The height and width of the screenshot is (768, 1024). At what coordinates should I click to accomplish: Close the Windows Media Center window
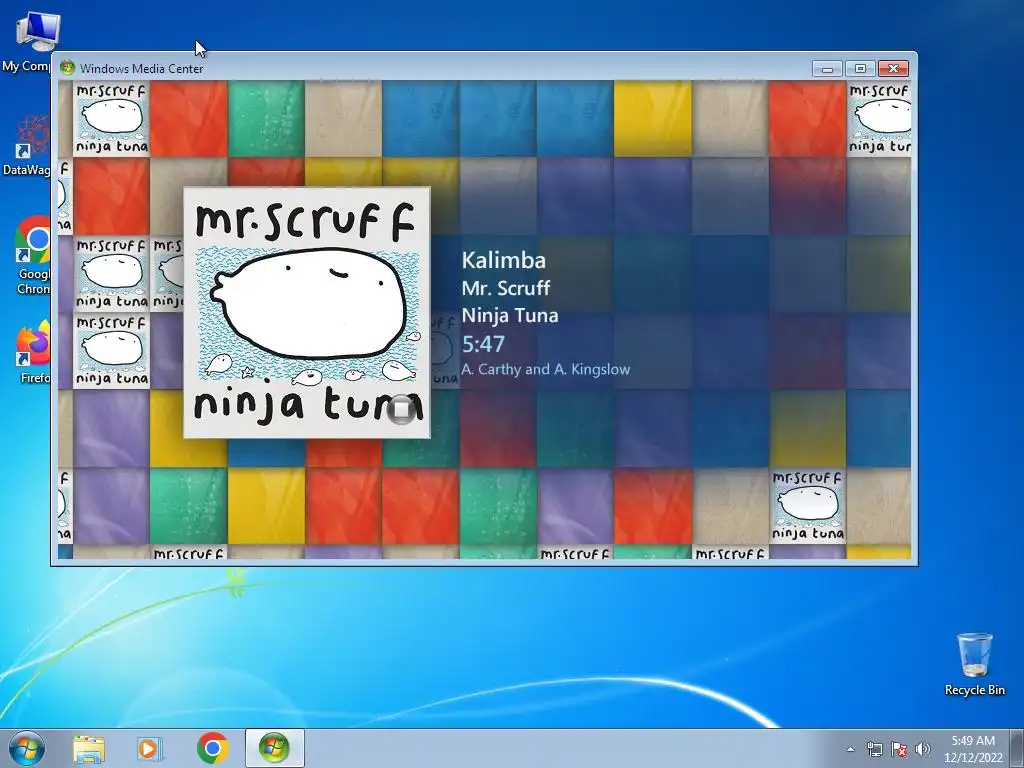893,68
